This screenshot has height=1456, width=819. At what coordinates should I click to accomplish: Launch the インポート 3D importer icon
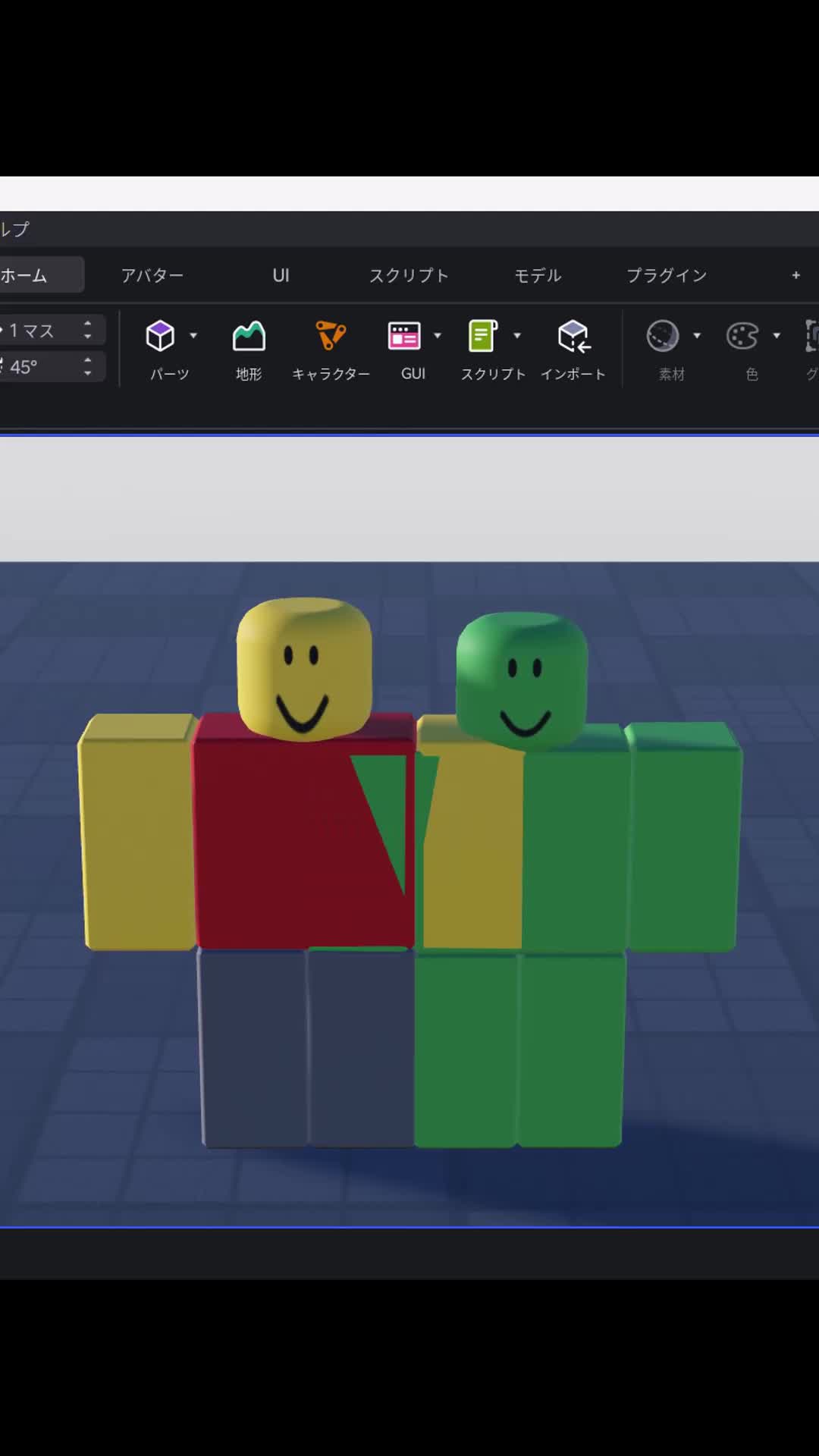(x=573, y=336)
